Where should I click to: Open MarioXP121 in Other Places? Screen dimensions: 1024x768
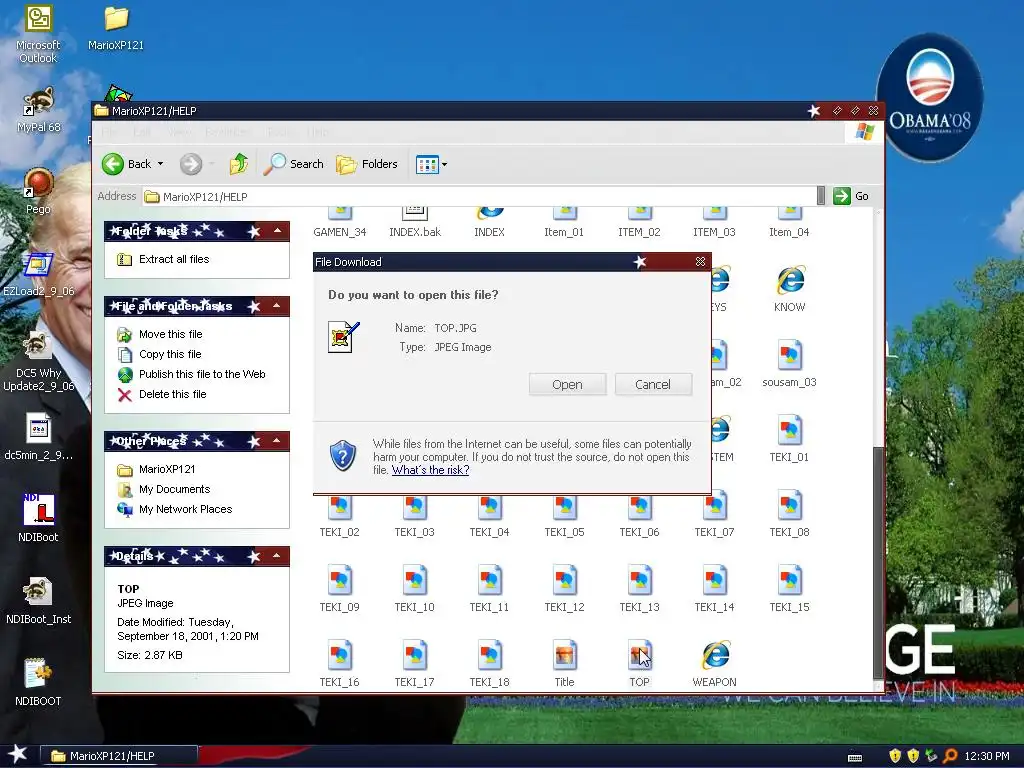[x=156, y=470]
